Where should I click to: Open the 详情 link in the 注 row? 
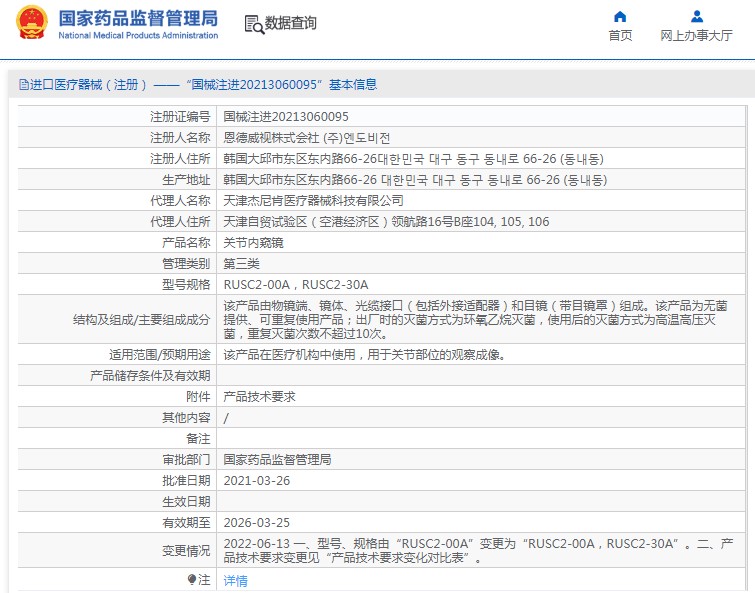[235, 580]
